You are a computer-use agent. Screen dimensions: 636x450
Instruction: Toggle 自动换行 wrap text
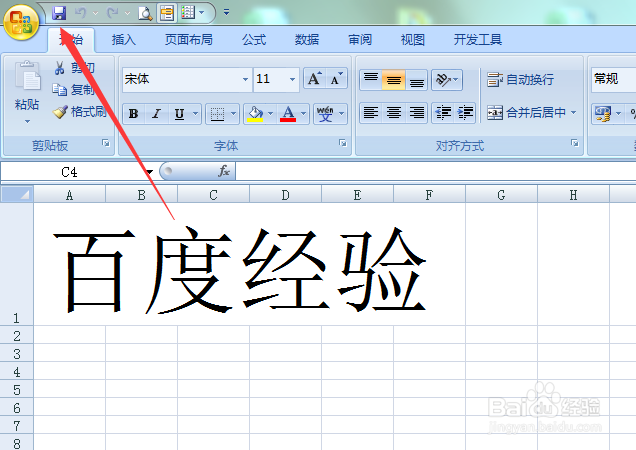[520, 80]
